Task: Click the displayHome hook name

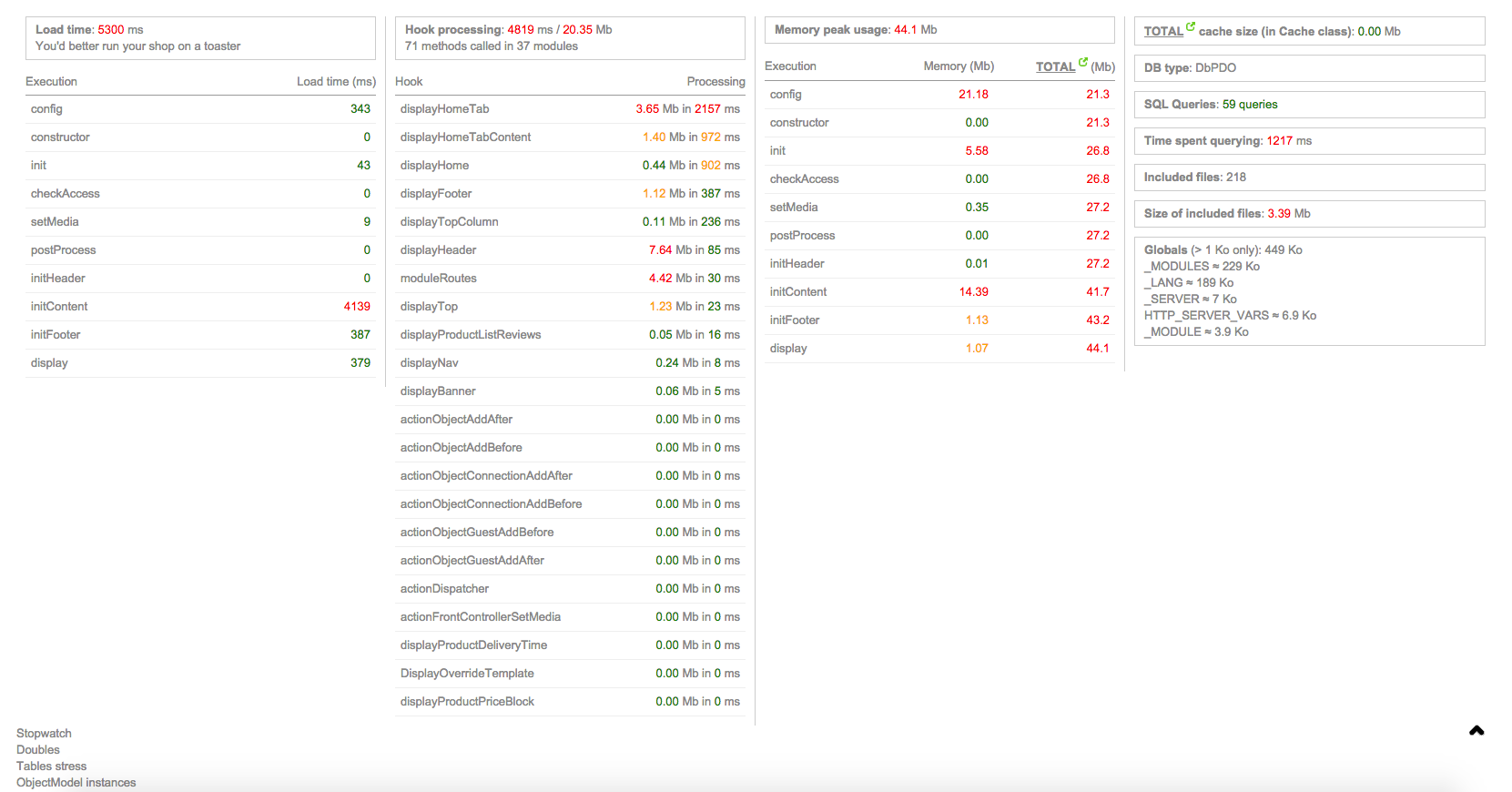Action: point(434,166)
